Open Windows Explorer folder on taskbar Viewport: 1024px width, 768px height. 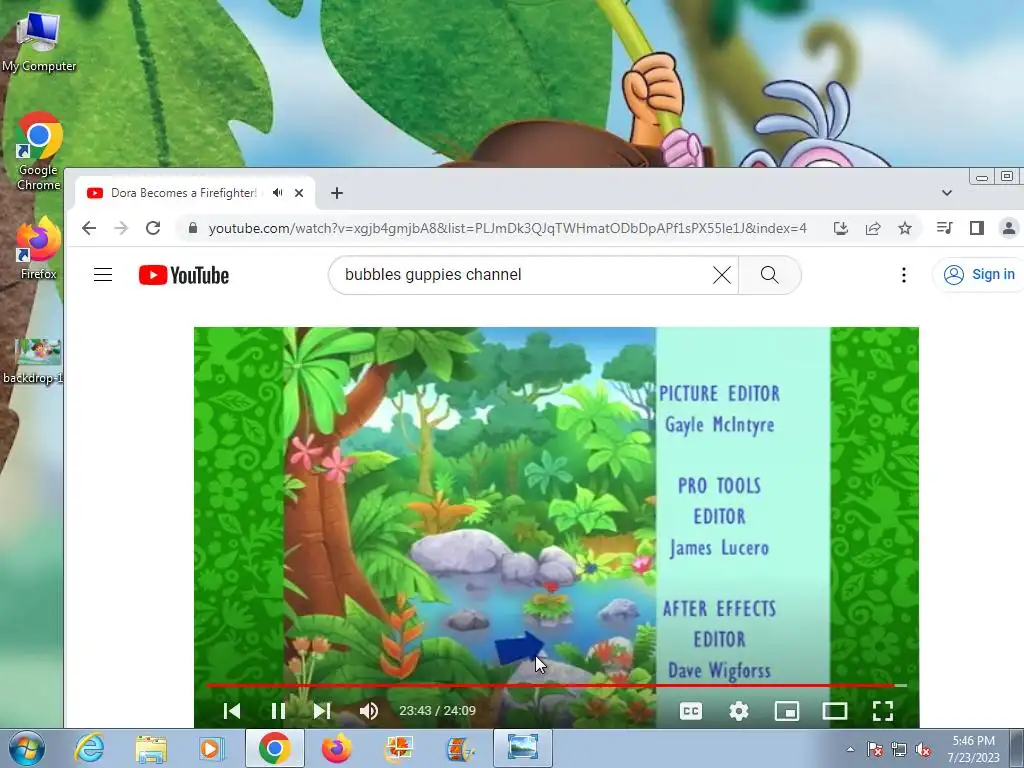pyautogui.click(x=151, y=748)
